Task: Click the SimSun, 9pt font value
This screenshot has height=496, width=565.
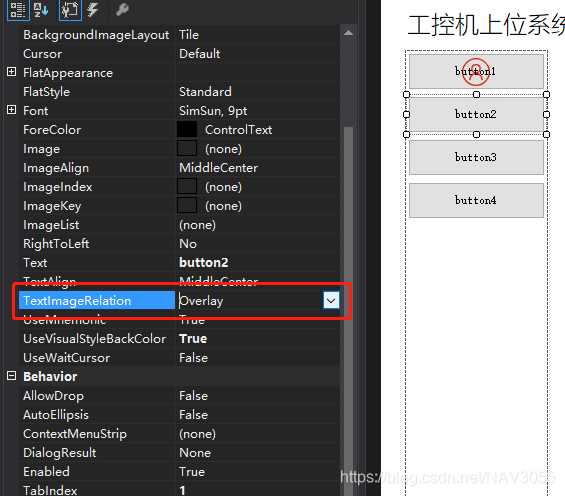Action: 213,111
